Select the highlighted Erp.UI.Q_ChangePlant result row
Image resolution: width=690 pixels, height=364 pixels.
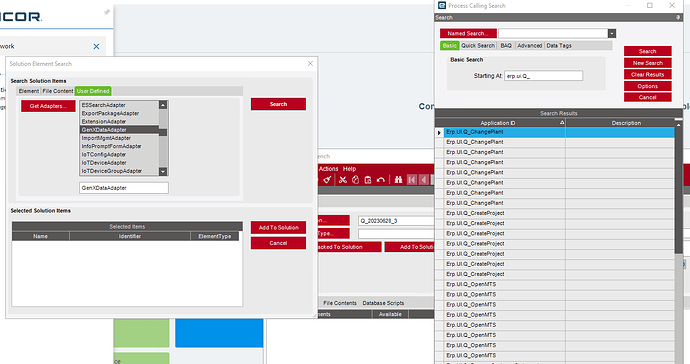pyautogui.click(x=559, y=132)
